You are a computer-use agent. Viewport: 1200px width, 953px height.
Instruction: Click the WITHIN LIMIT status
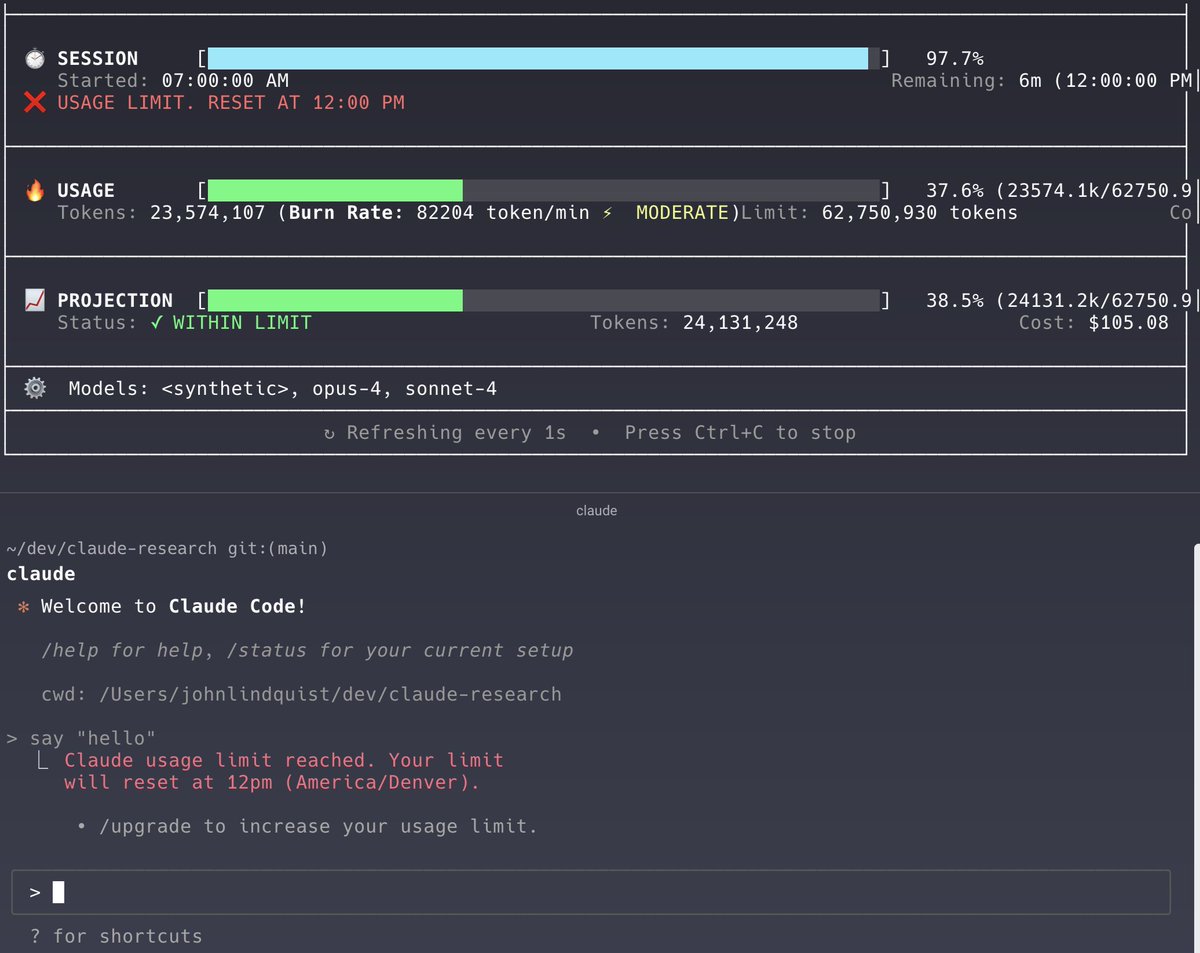(x=242, y=323)
